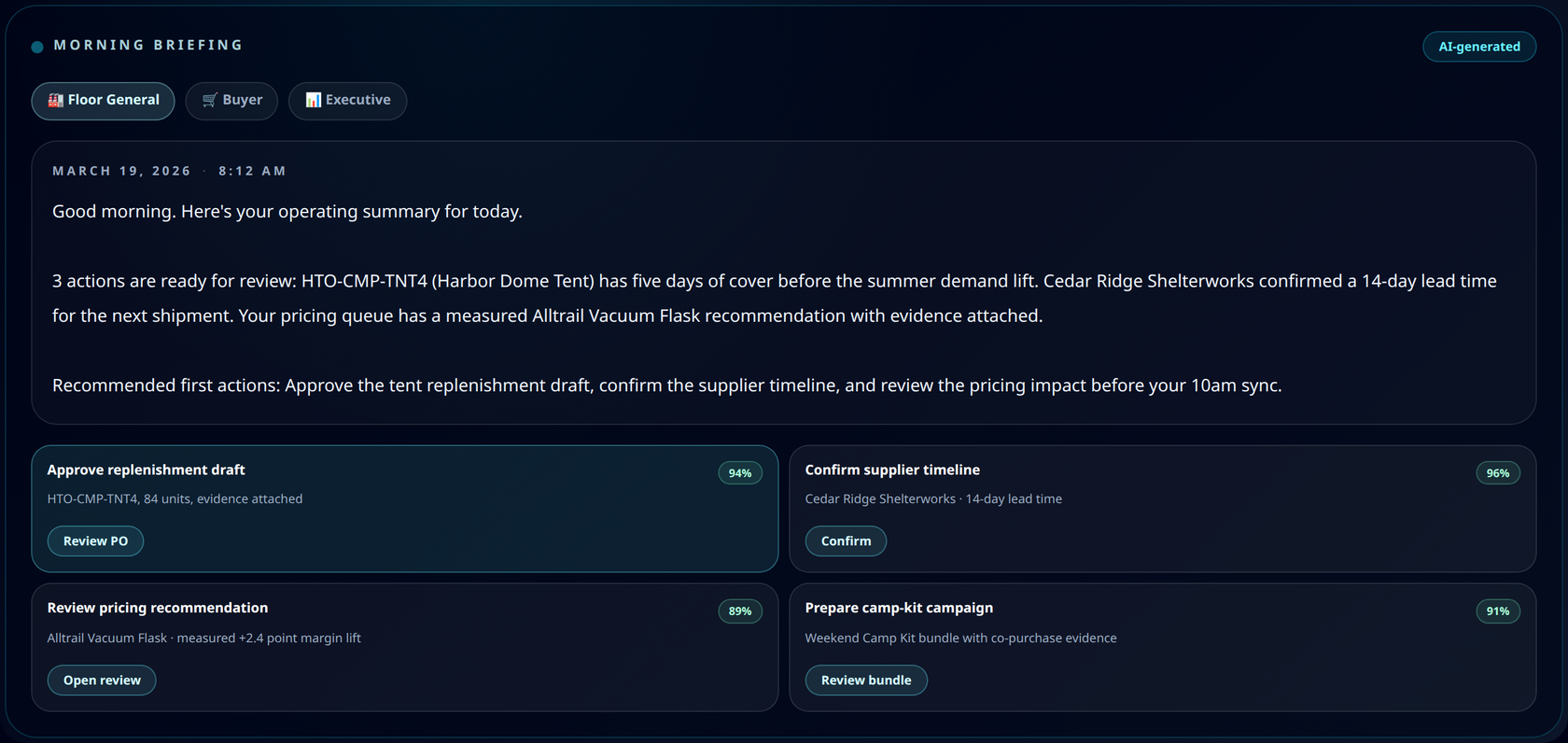Open the Review PO button

[x=95, y=541]
